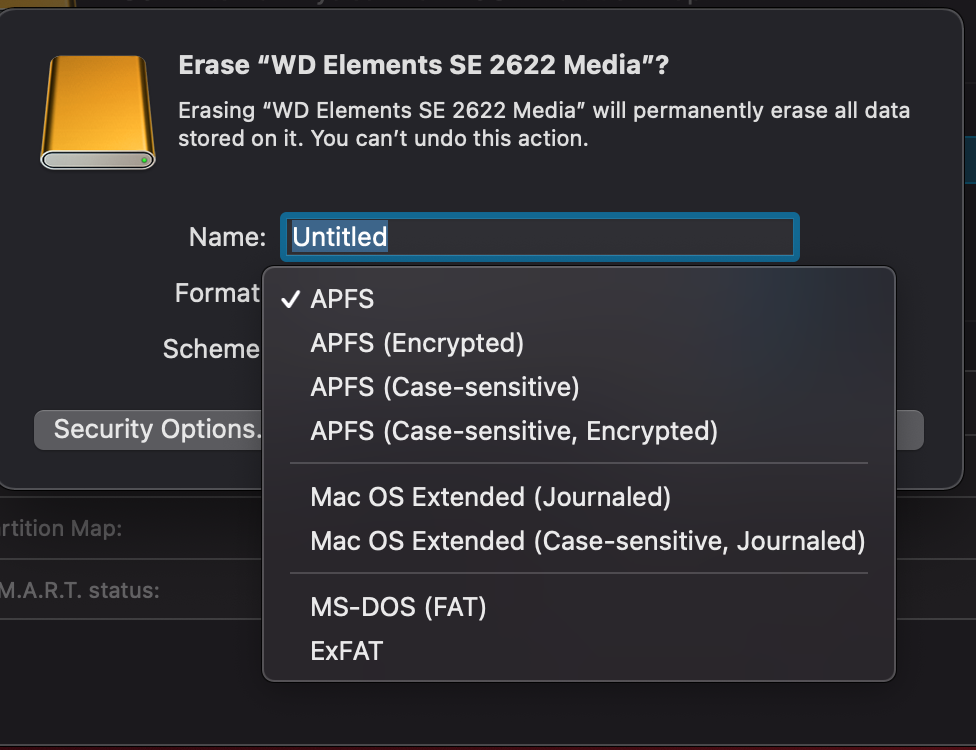
Task: Click the permanent erase warning description text
Action: [x=544, y=124]
